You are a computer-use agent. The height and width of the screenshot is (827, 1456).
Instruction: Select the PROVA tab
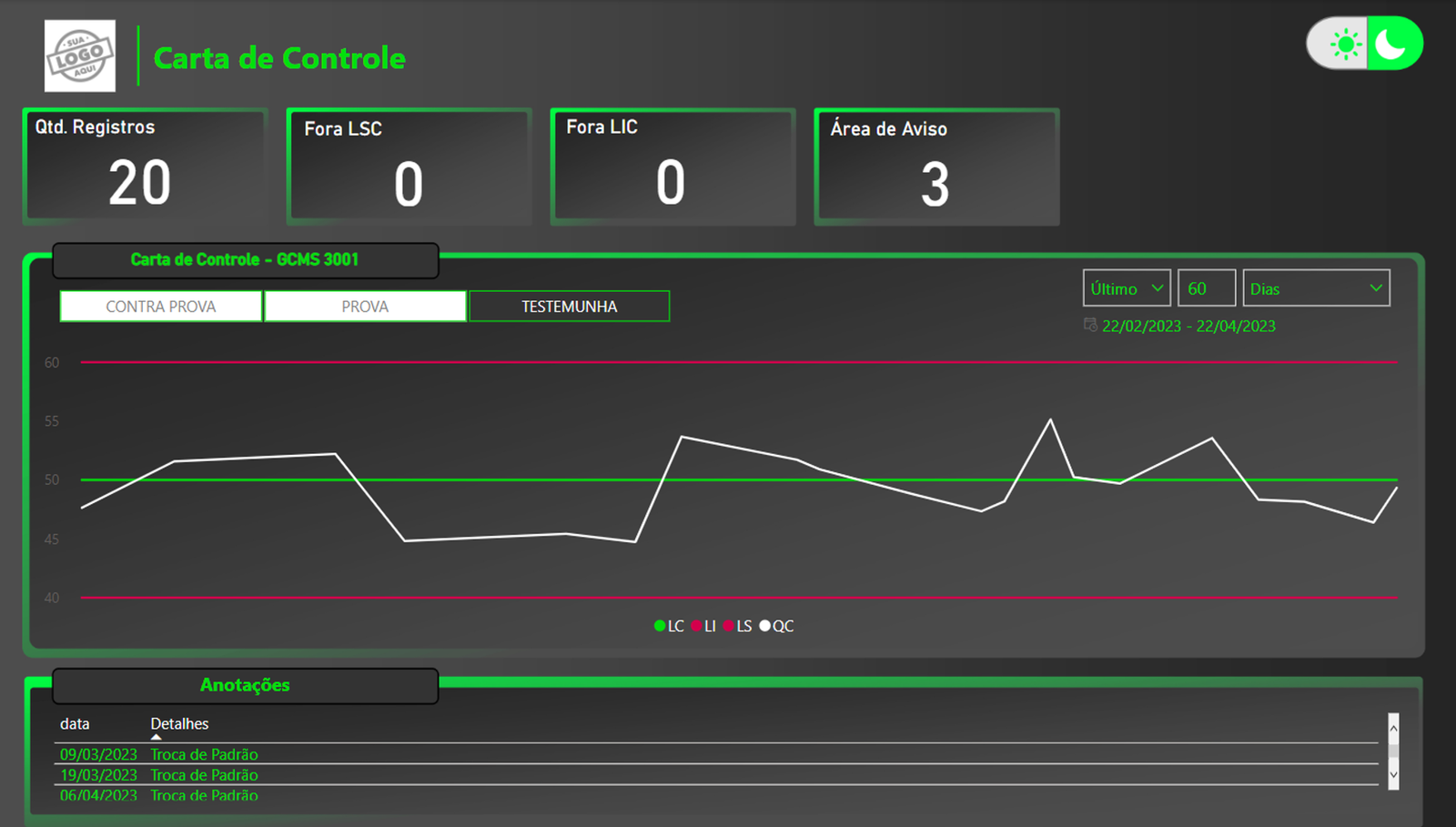coord(364,306)
